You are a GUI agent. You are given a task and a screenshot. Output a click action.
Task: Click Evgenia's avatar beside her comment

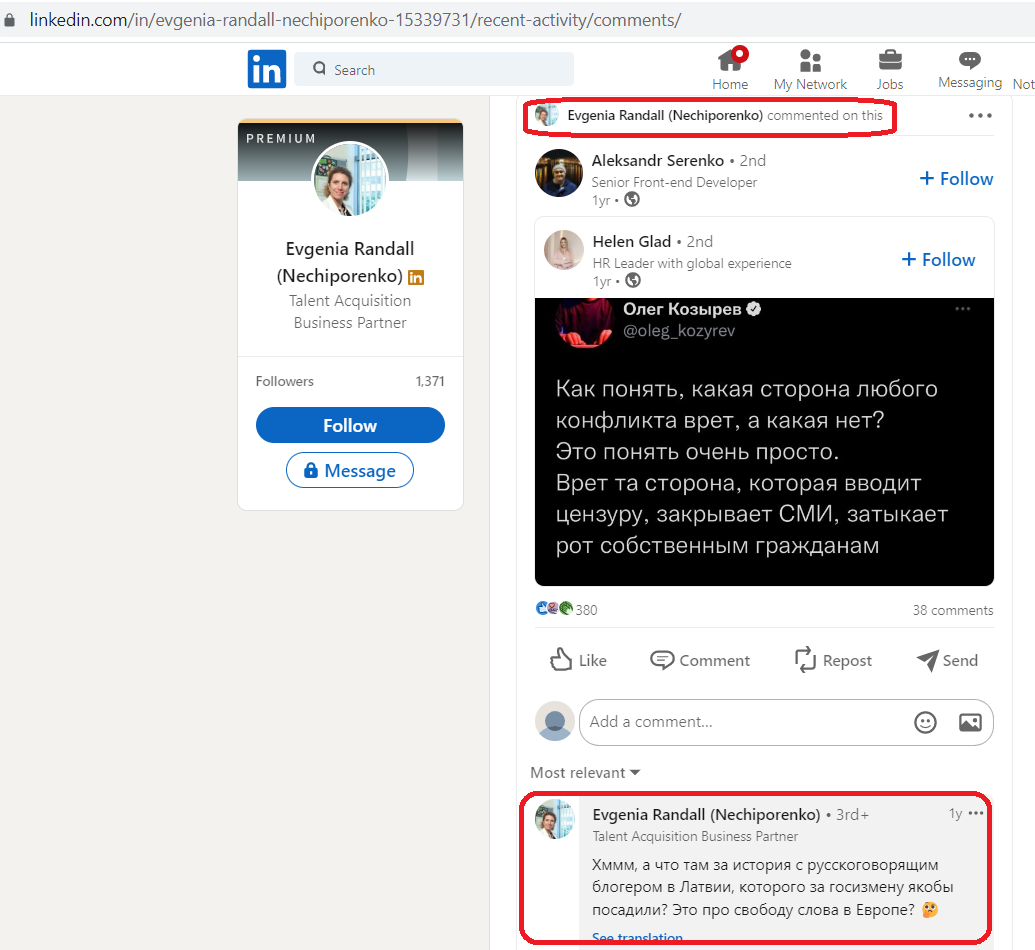pyautogui.click(x=554, y=819)
